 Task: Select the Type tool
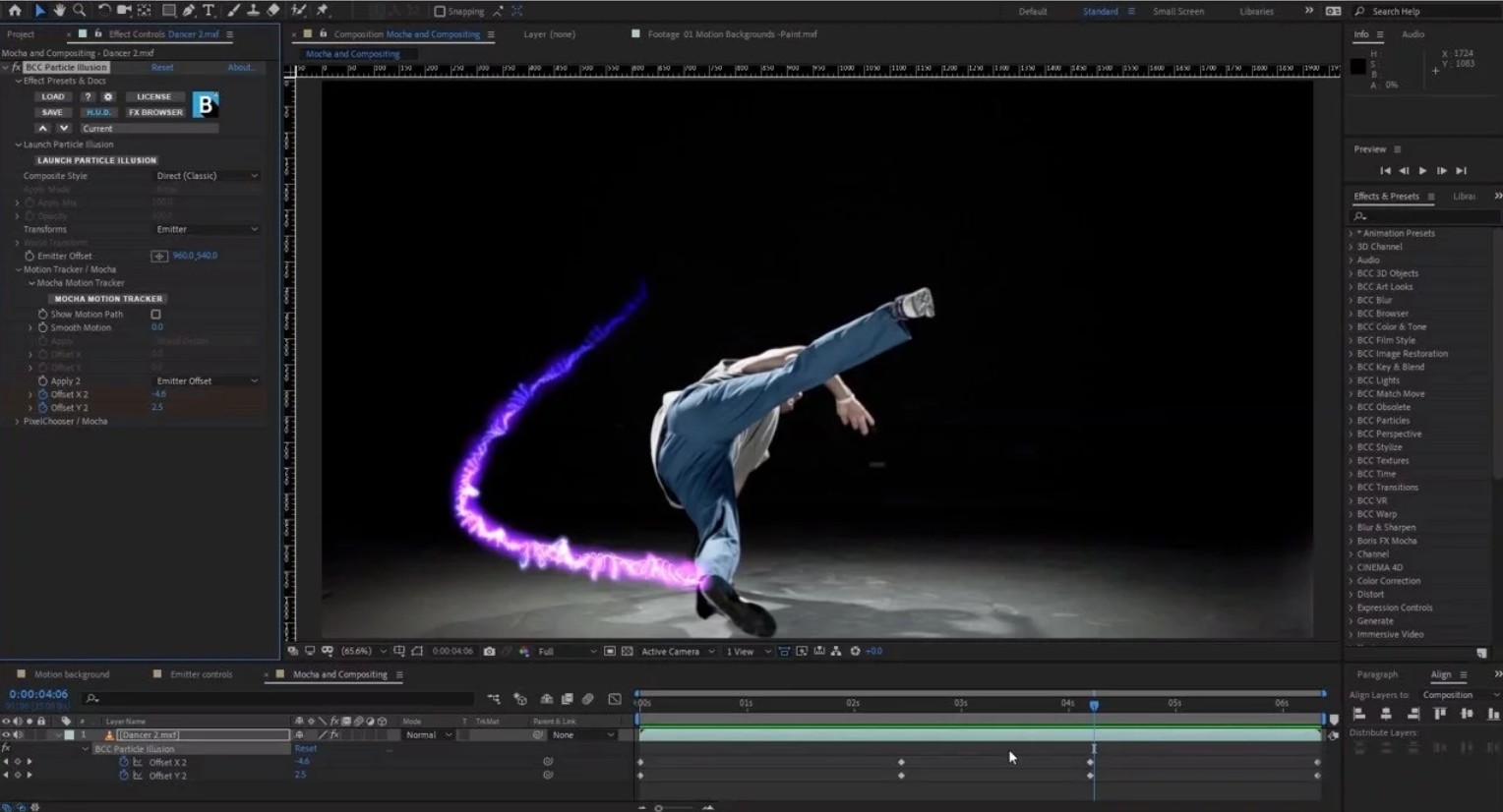pos(209,11)
